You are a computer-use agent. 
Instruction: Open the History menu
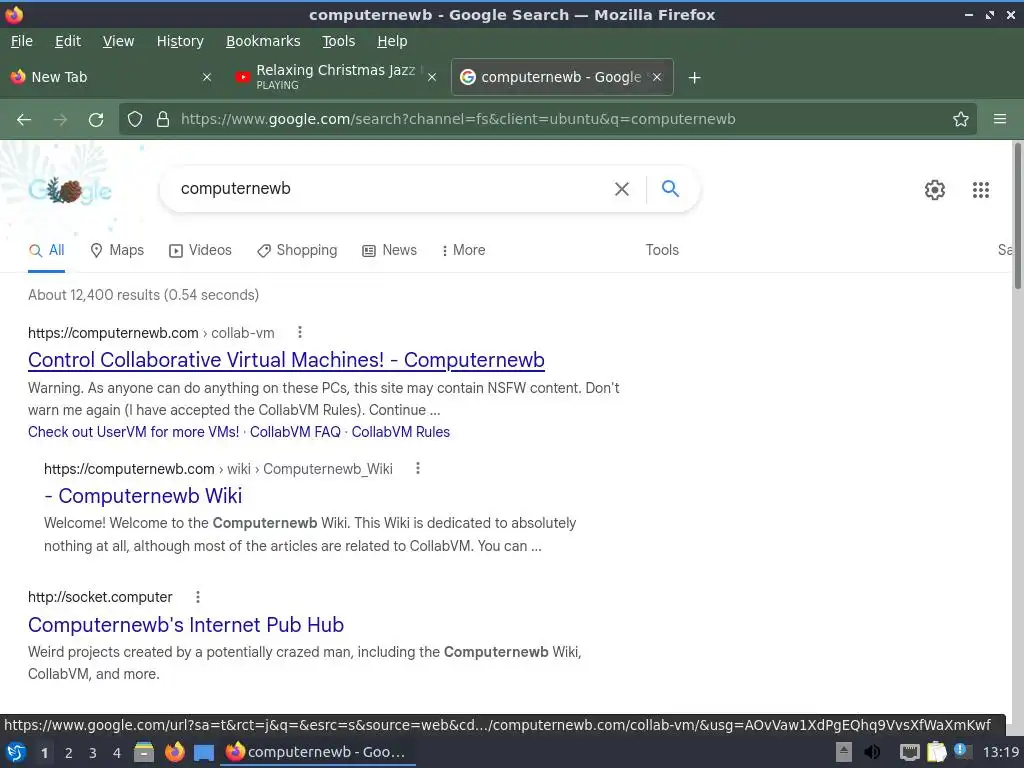(180, 41)
